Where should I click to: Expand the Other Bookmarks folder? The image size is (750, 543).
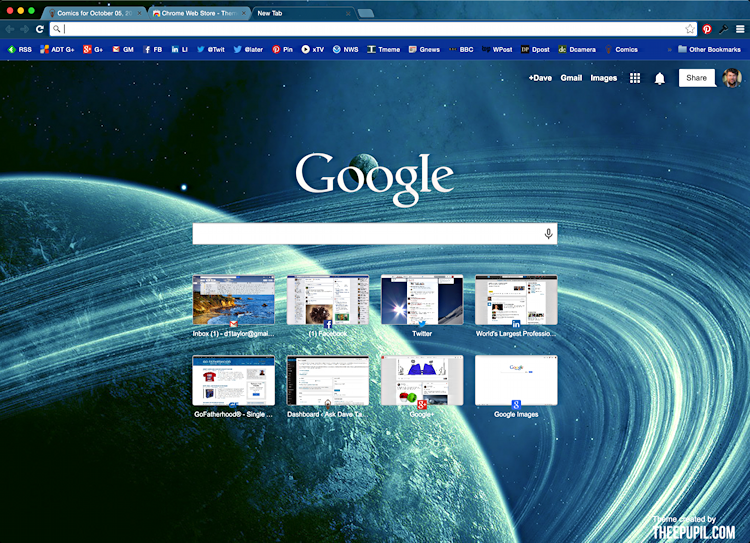click(709, 49)
